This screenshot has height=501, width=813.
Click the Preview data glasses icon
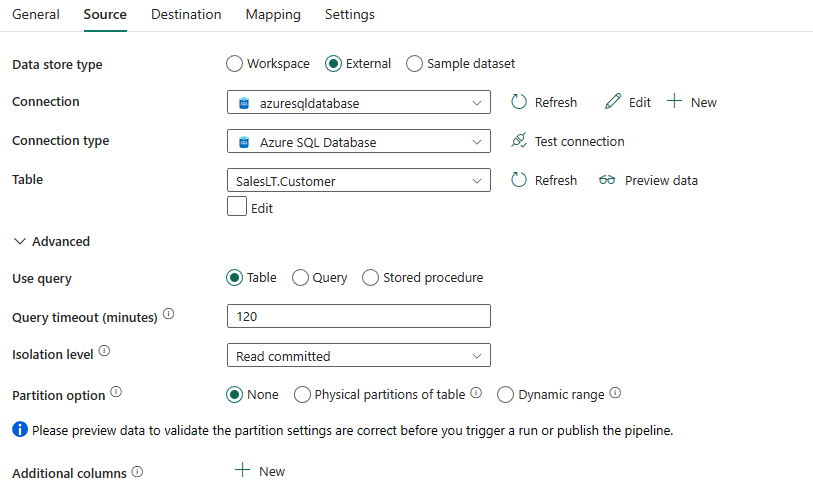click(x=607, y=180)
